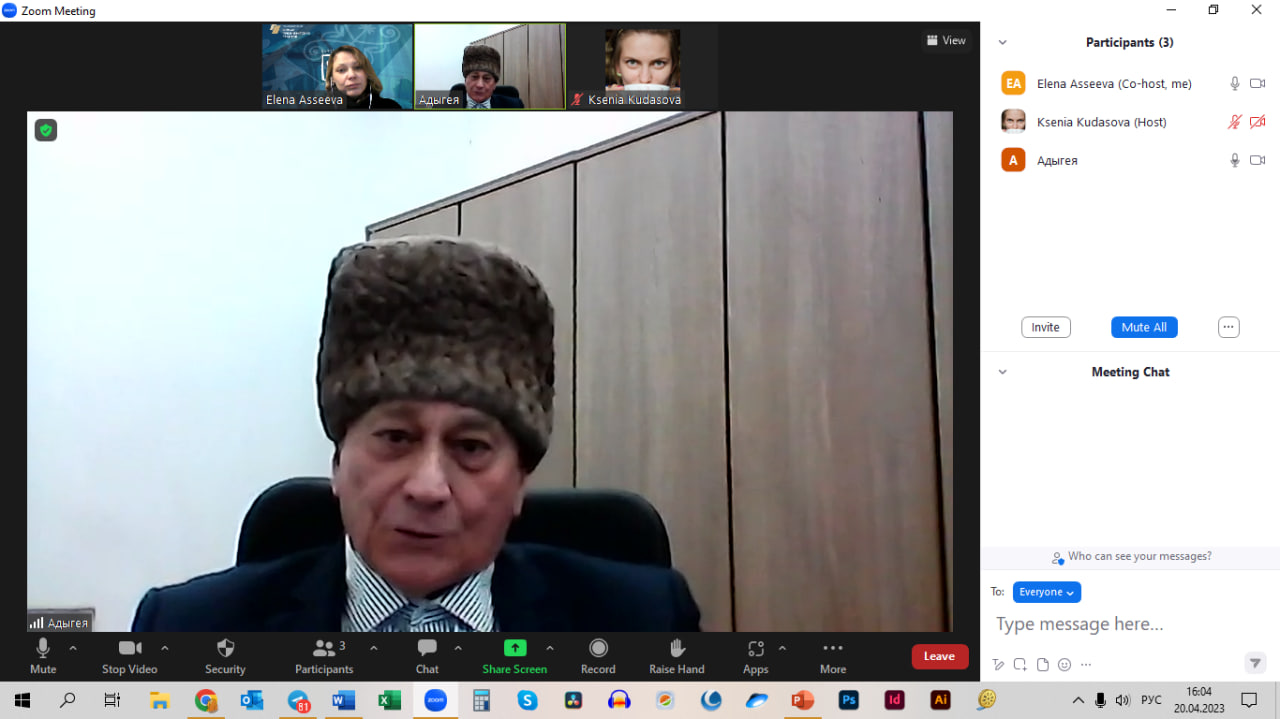The image size is (1280, 719).
Task: Open the Apps icon in toolbar
Action: (756, 649)
